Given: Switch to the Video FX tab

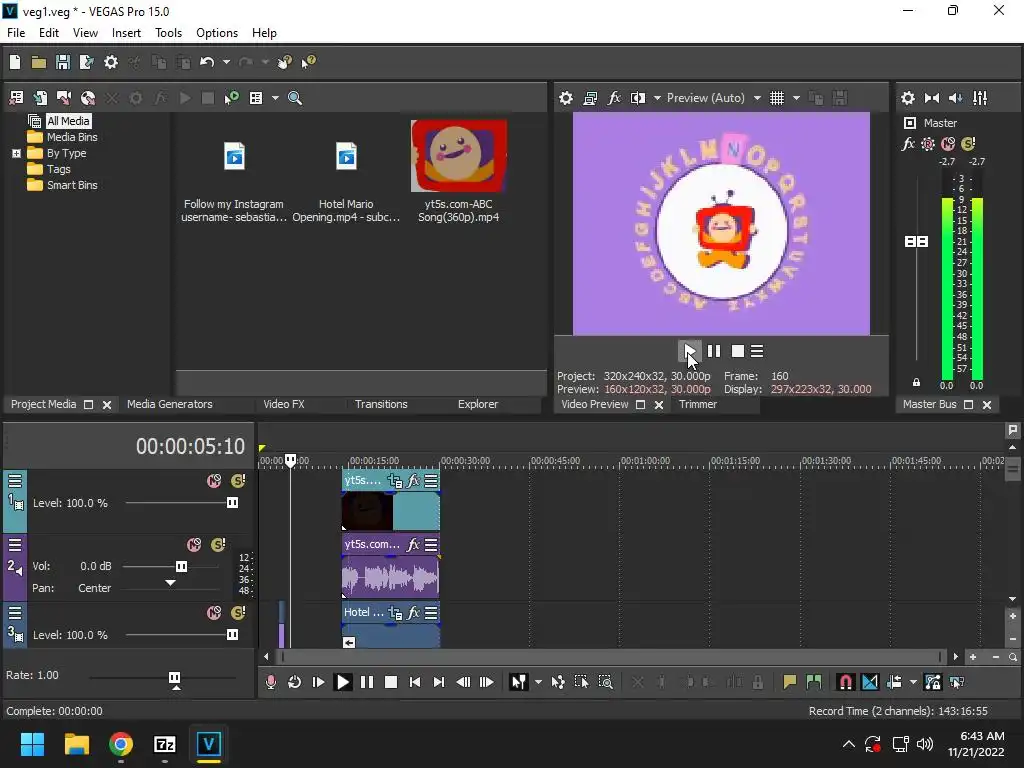Looking at the screenshot, I should 283,404.
